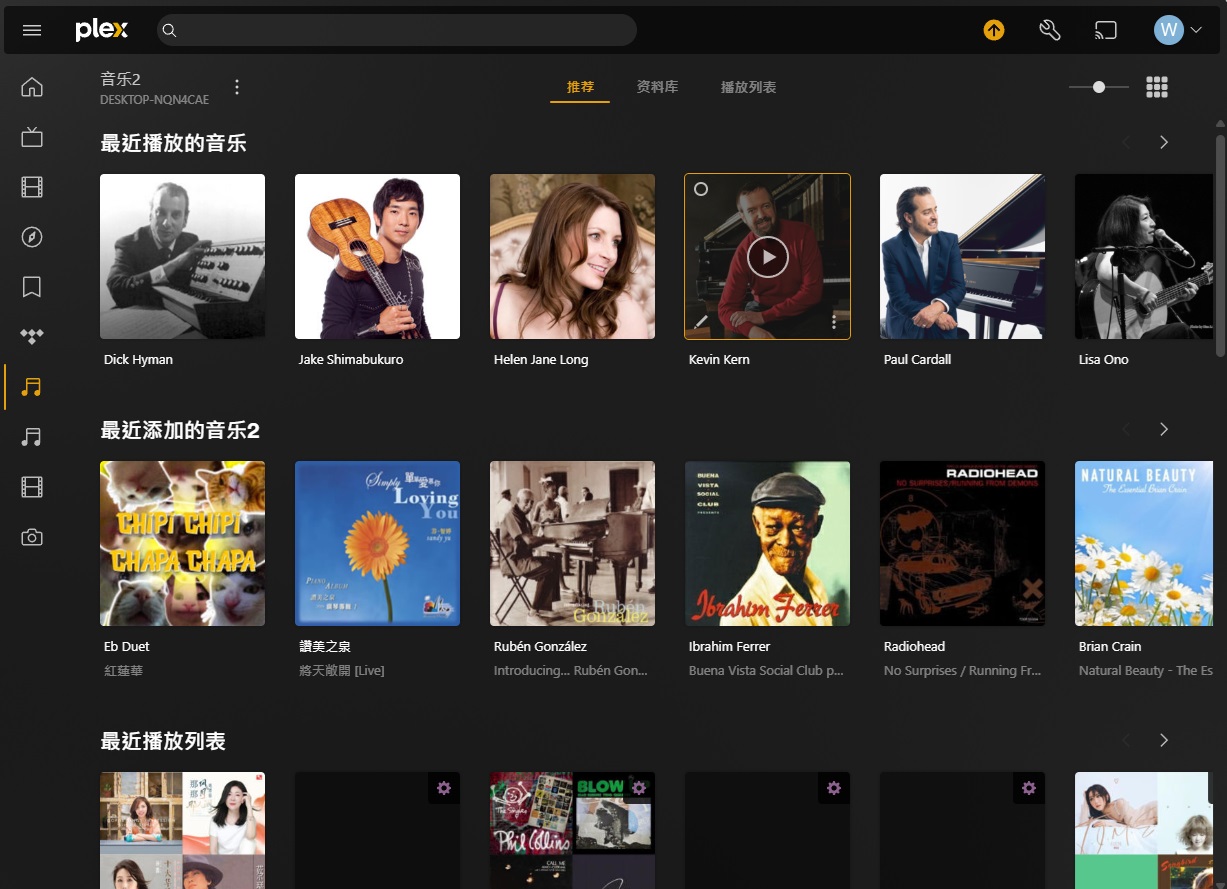Screen dimensions: 1227x889
Task: Switch to the 资料库 tab
Action: pos(657,87)
